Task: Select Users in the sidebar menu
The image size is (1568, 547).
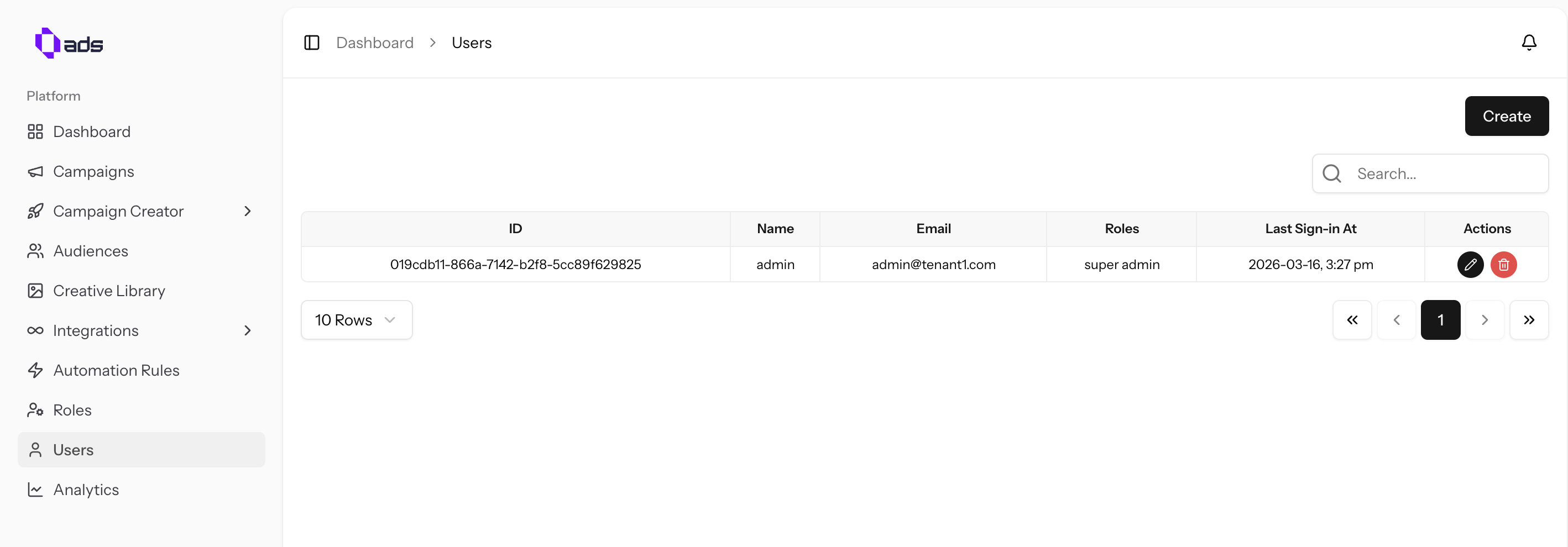Action: point(74,450)
